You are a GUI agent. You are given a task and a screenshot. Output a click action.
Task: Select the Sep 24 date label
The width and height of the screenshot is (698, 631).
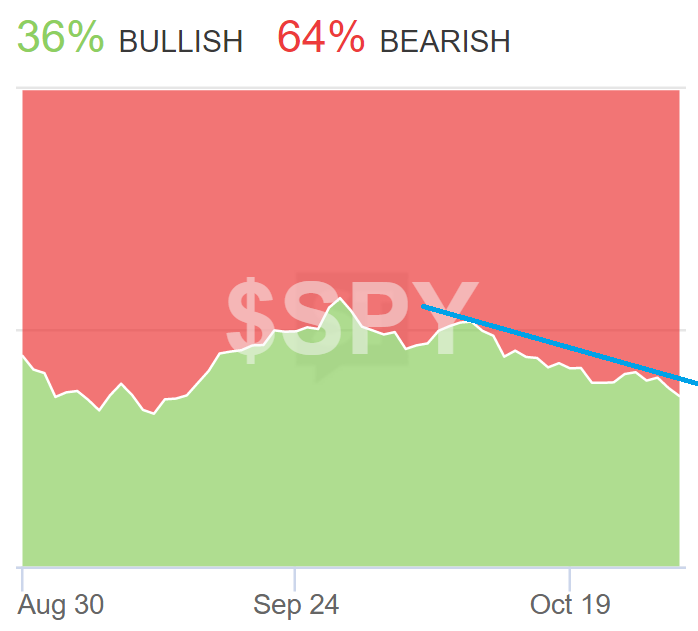296,605
